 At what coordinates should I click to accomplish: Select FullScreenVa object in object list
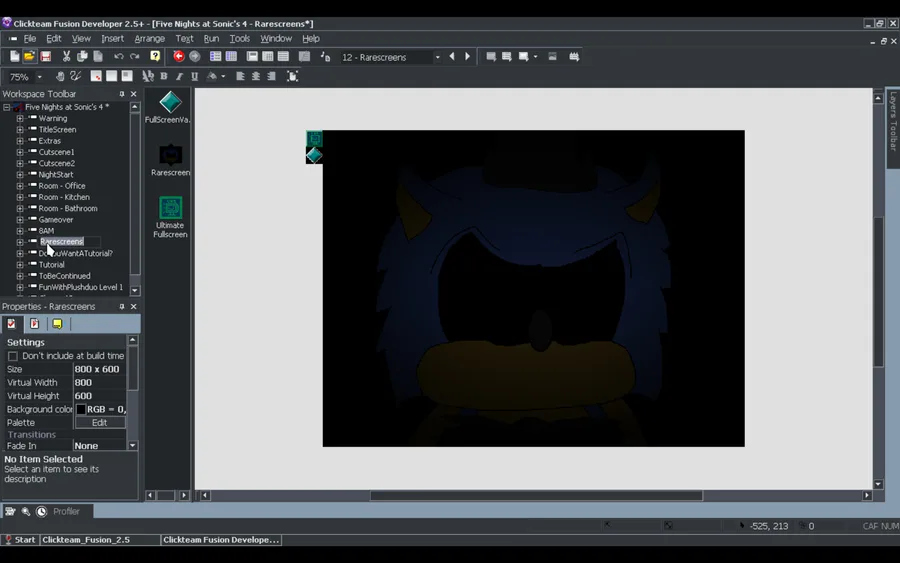(x=169, y=107)
